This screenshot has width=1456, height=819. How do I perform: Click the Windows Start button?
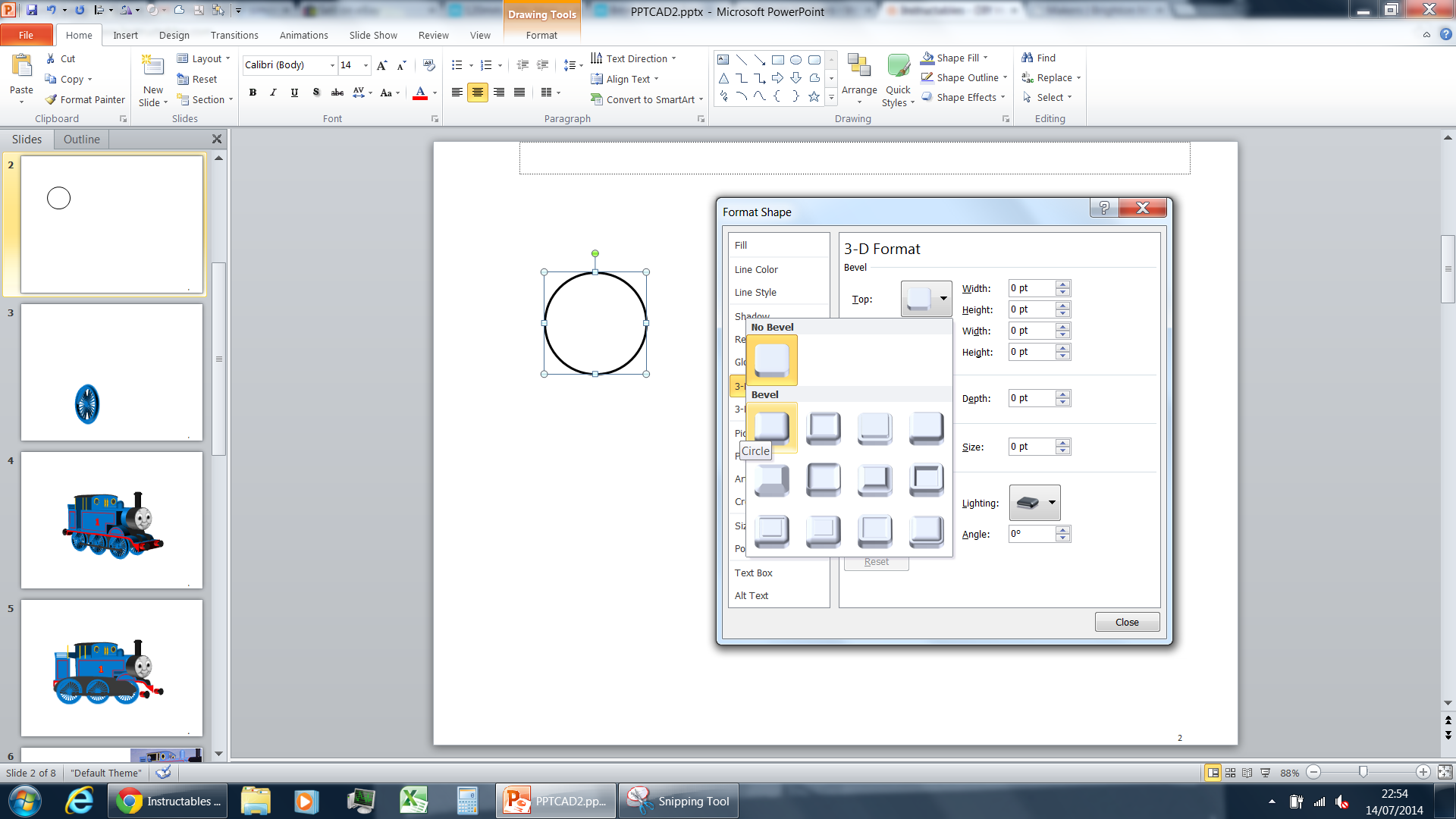[24, 801]
